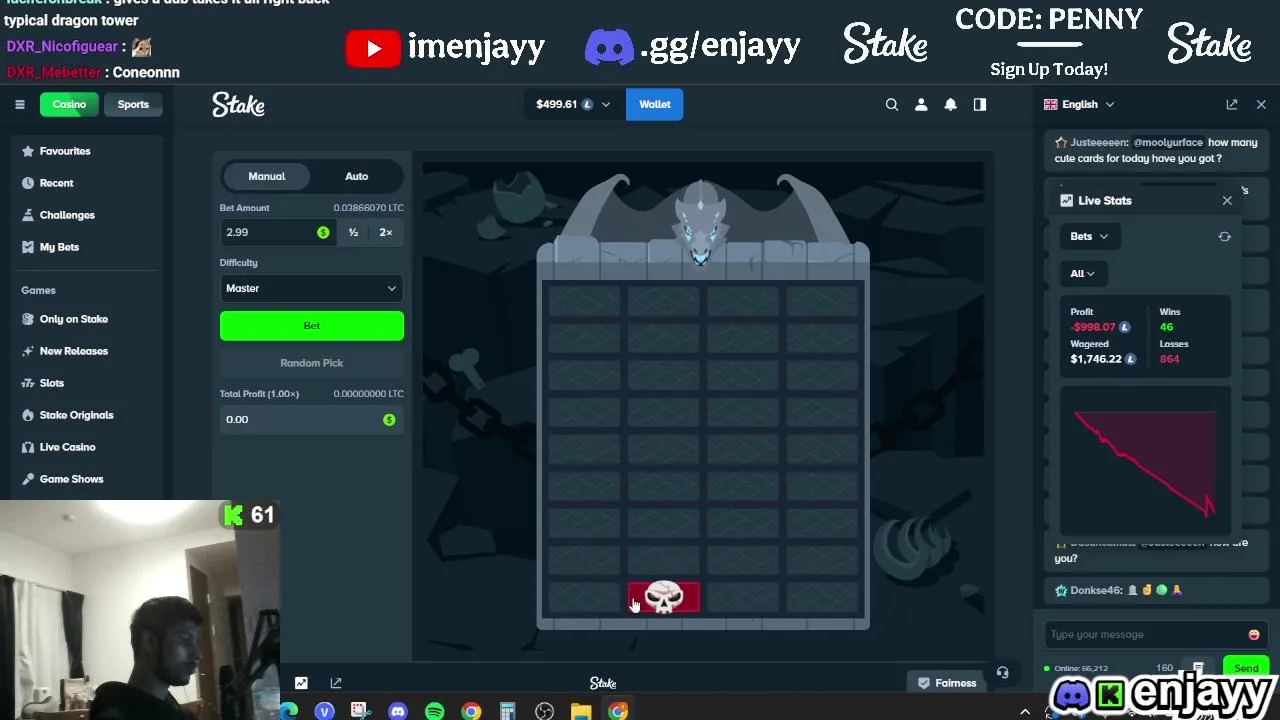Open My Bets in sidebar
Image resolution: width=1280 pixels, height=720 pixels.
59,247
